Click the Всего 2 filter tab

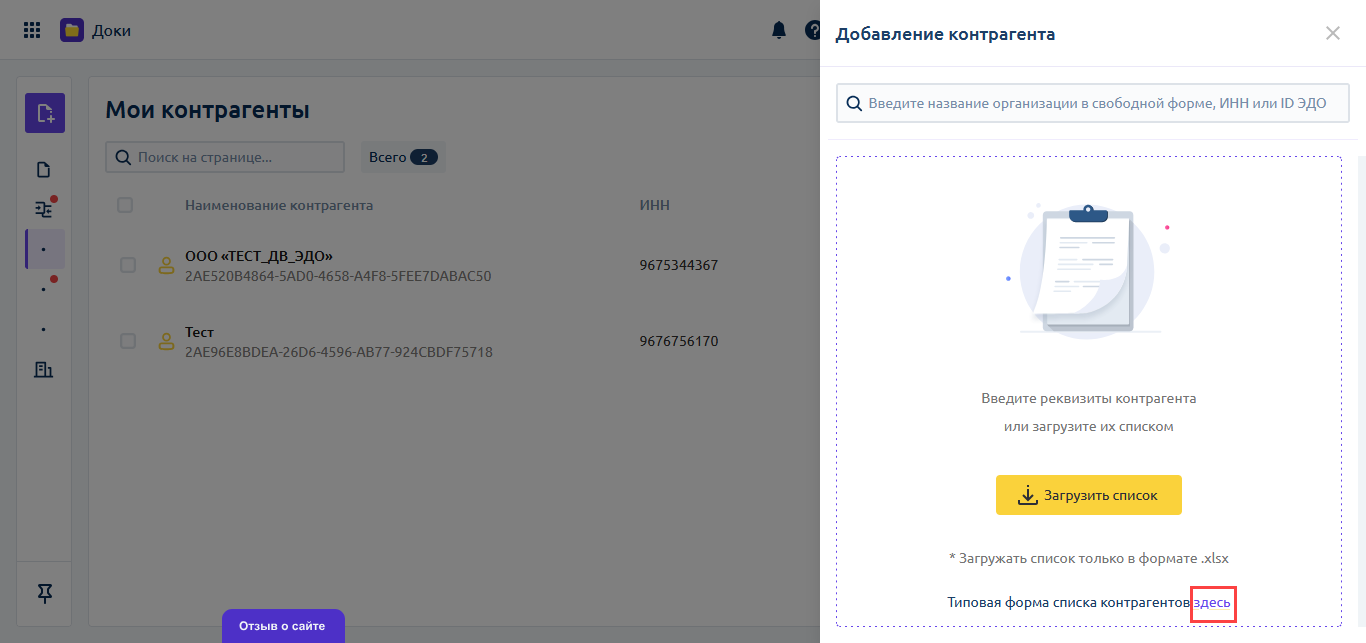(x=403, y=157)
